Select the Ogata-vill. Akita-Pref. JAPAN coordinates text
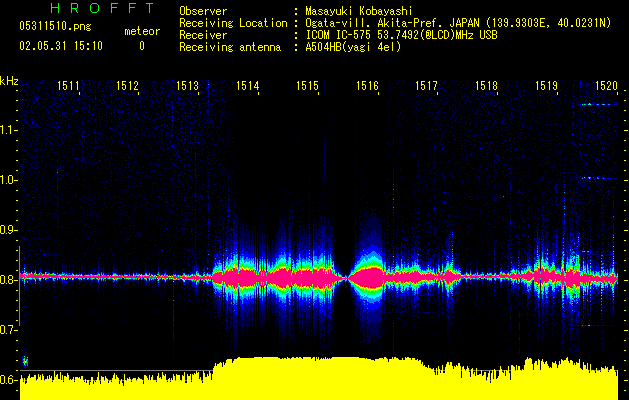This screenshot has height=400, width=629. coord(458,23)
